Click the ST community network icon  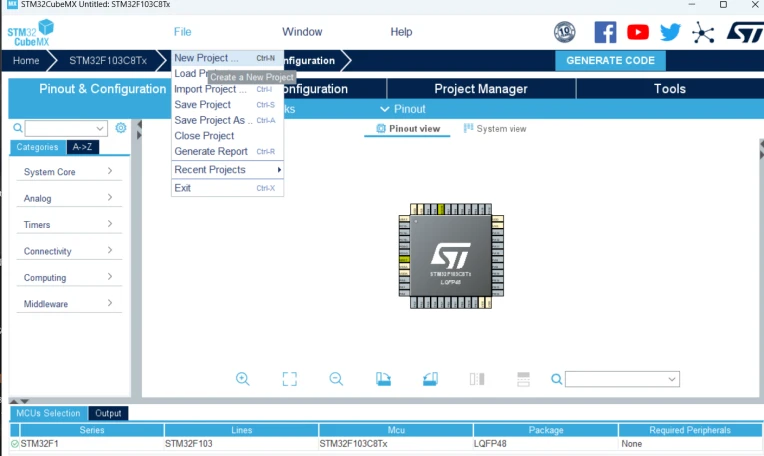click(703, 33)
